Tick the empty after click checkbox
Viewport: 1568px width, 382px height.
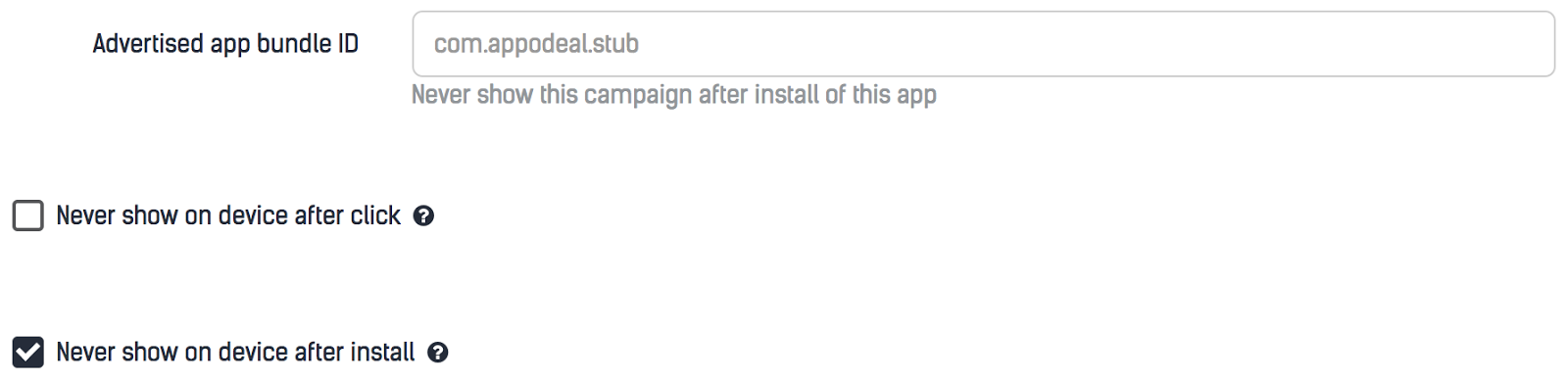click(x=27, y=215)
